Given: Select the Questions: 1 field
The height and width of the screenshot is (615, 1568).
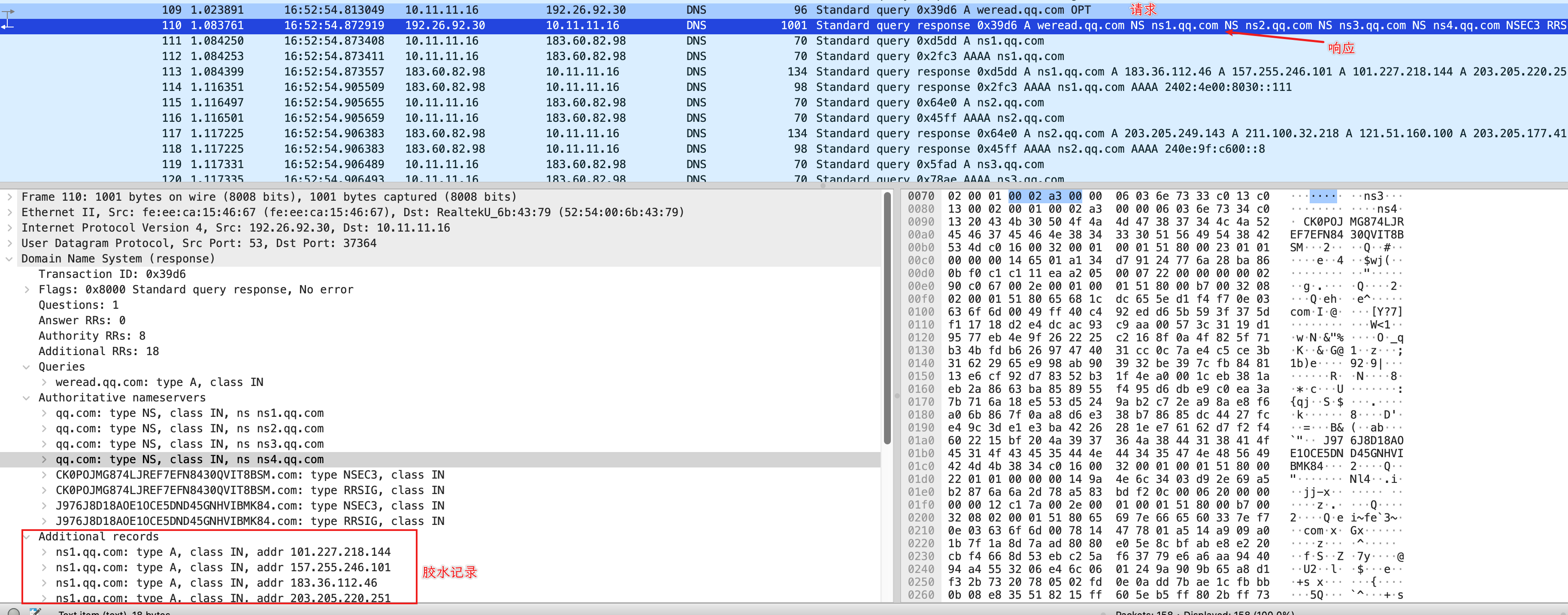Looking at the screenshot, I should pos(79,305).
